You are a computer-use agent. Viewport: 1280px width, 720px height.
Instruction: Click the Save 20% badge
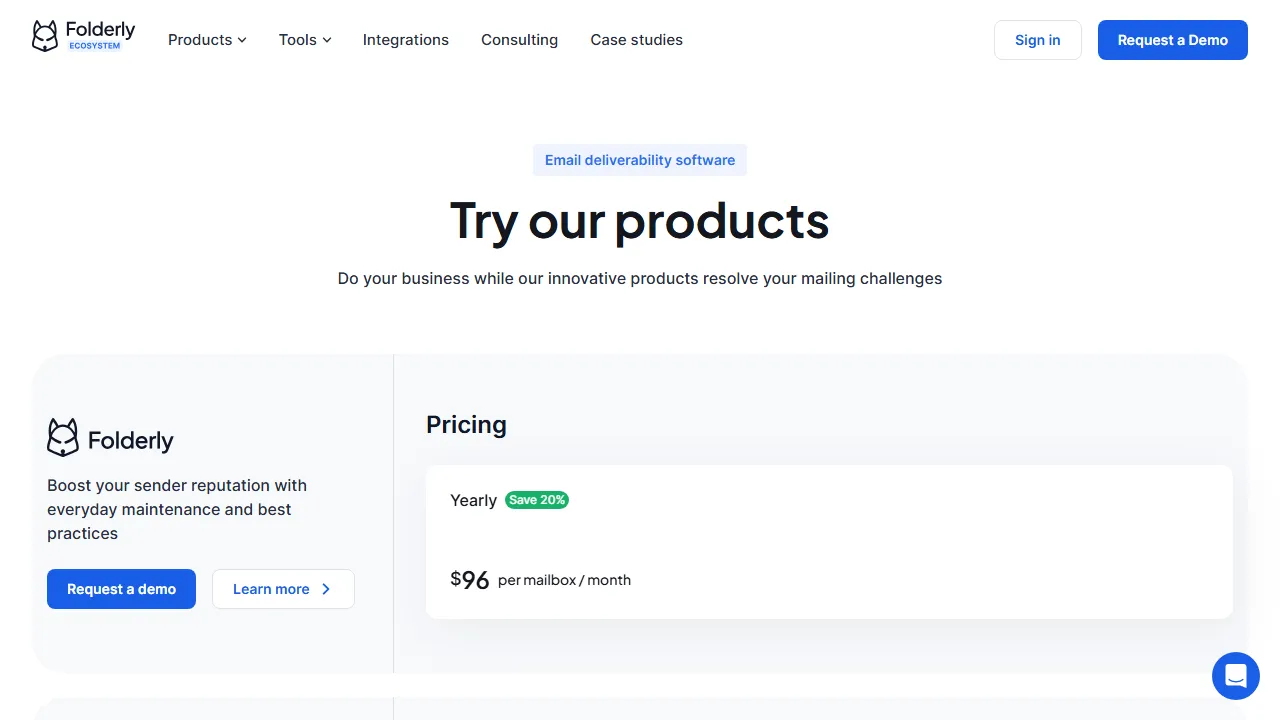537,500
